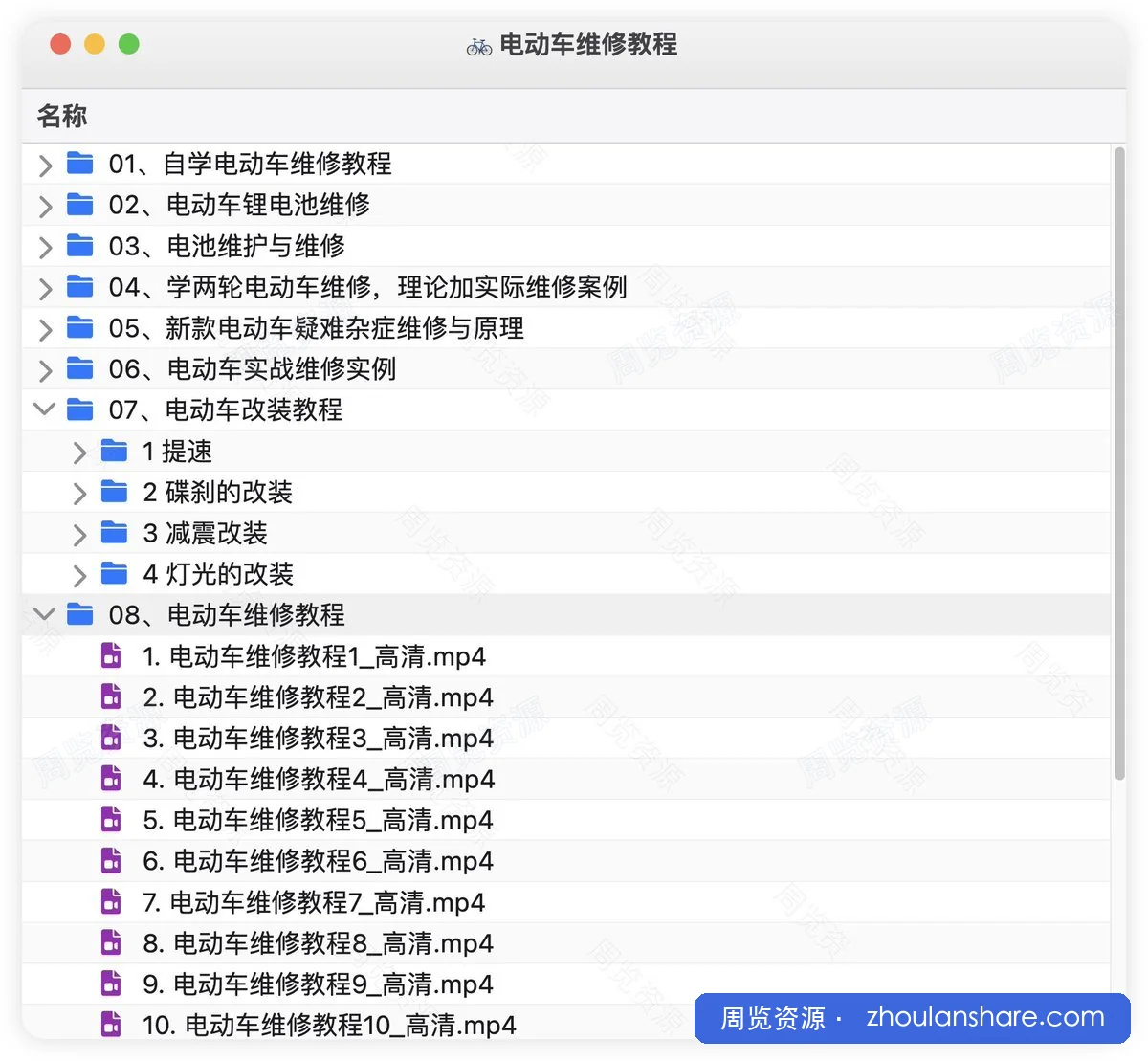Click video file icon of 电动车维修教程1_高清.mp4
Screen dimensions: 1148x1061
(112, 655)
